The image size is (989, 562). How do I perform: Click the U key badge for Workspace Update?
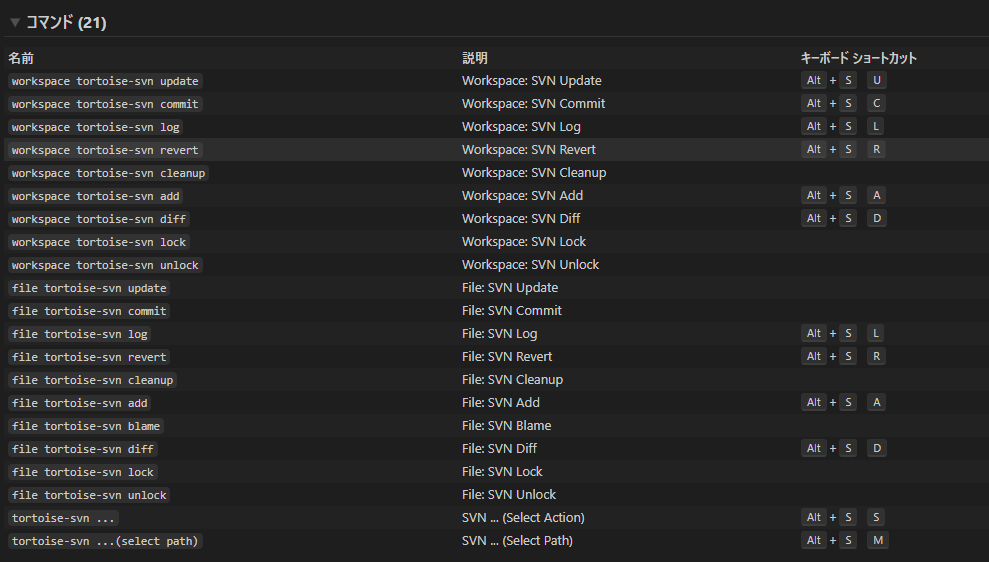coord(877,81)
